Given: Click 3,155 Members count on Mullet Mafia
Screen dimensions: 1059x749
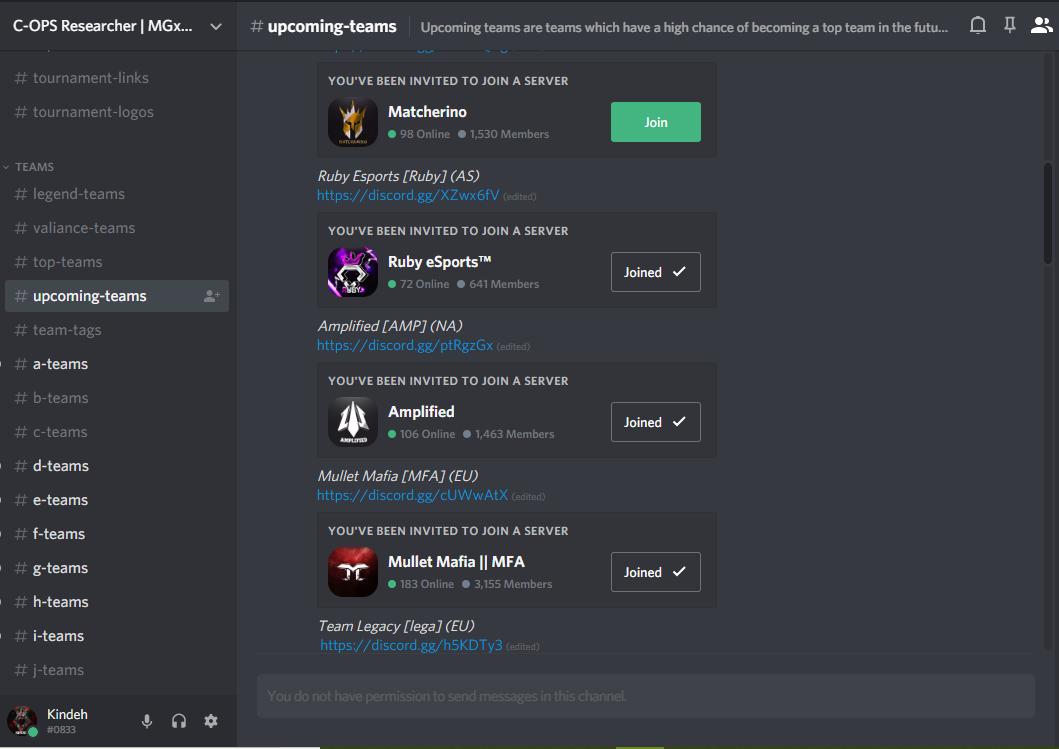Looking at the screenshot, I should [x=513, y=584].
